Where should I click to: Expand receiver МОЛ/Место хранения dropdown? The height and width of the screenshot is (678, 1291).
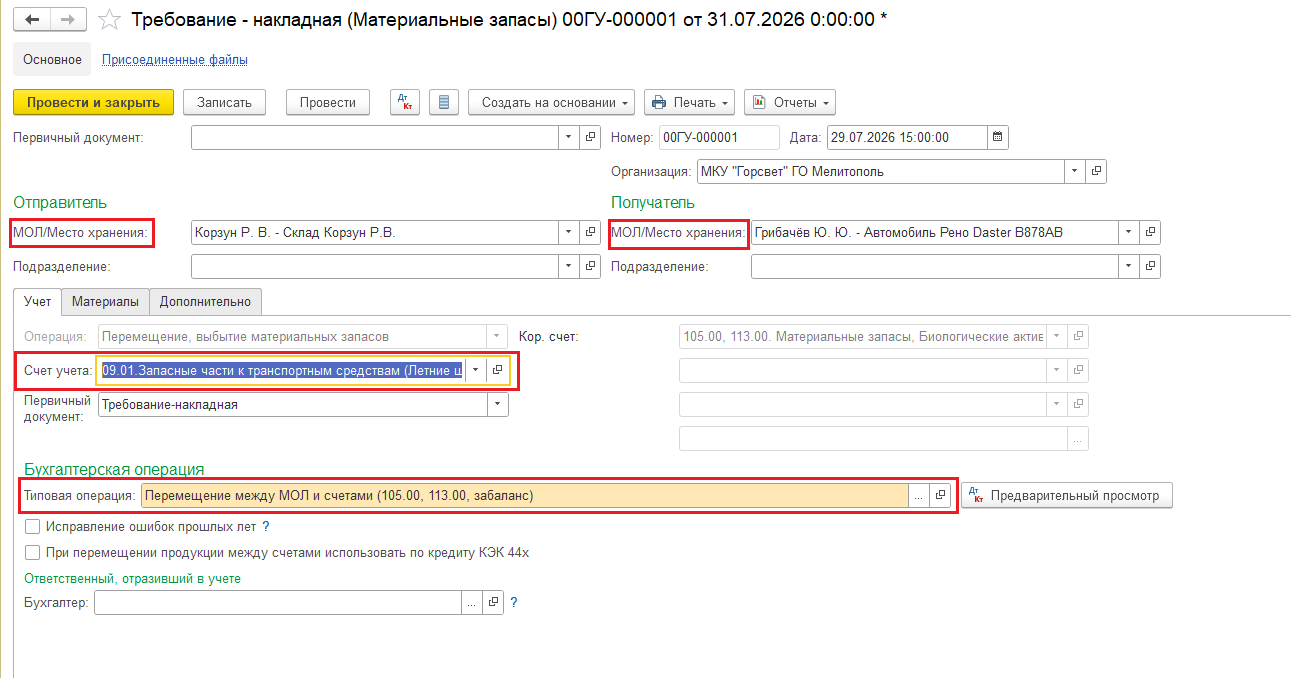coord(1129,232)
